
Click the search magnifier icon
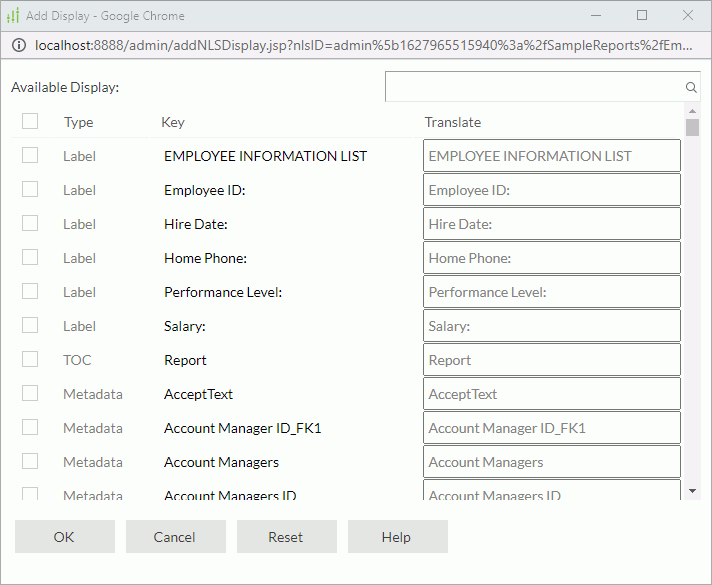690,87
